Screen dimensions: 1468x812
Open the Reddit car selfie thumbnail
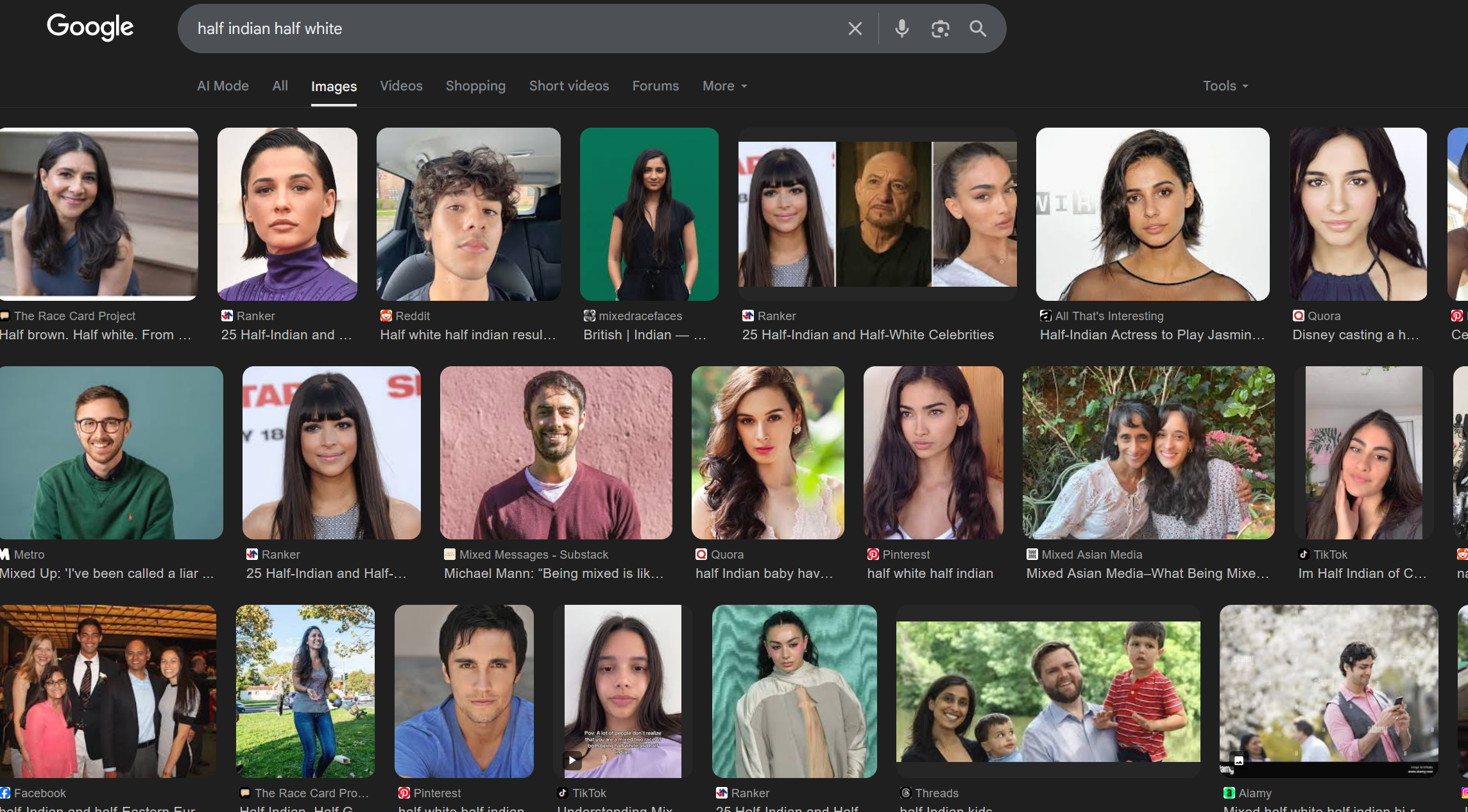[468, 214]
